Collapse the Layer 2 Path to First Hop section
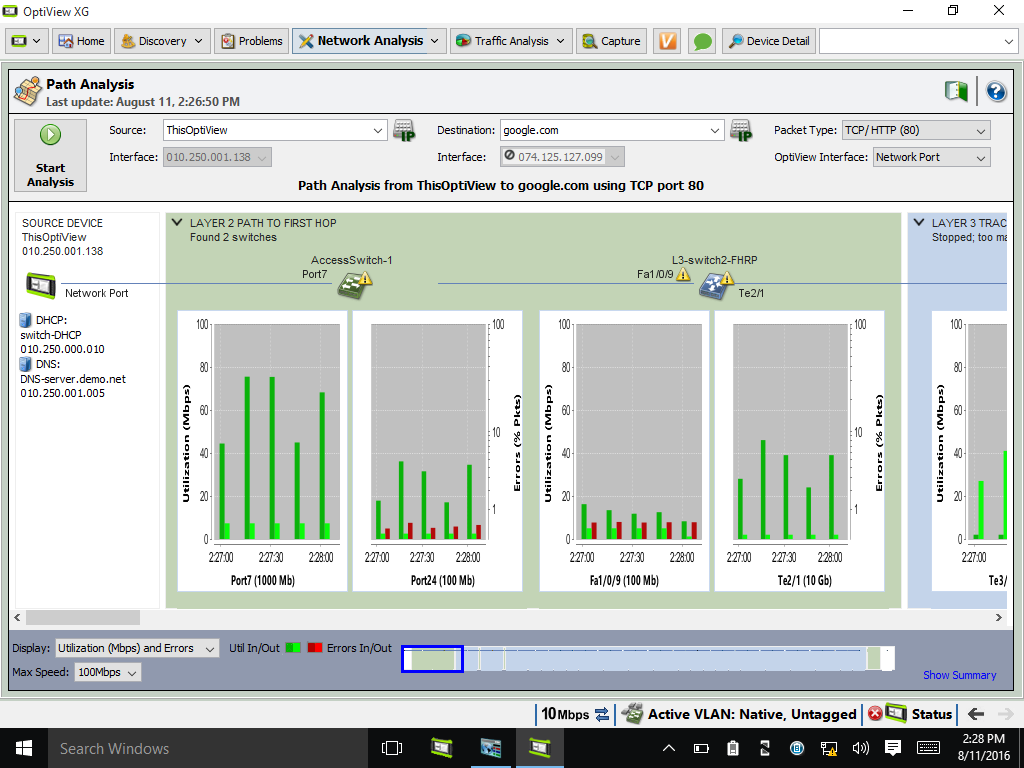The image size is (1024, 768). click(177, 223)
